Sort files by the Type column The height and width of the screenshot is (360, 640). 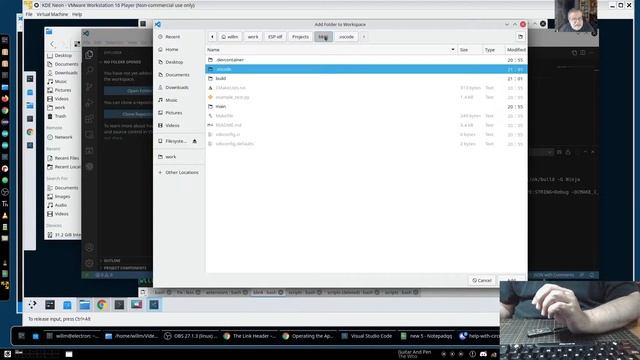pos(493,50)
